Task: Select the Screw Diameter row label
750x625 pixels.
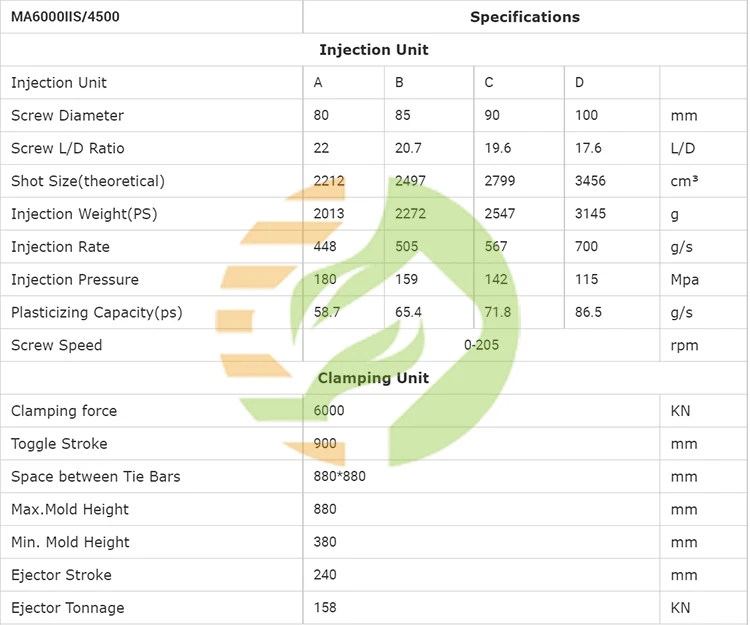Action: (67, 116)
